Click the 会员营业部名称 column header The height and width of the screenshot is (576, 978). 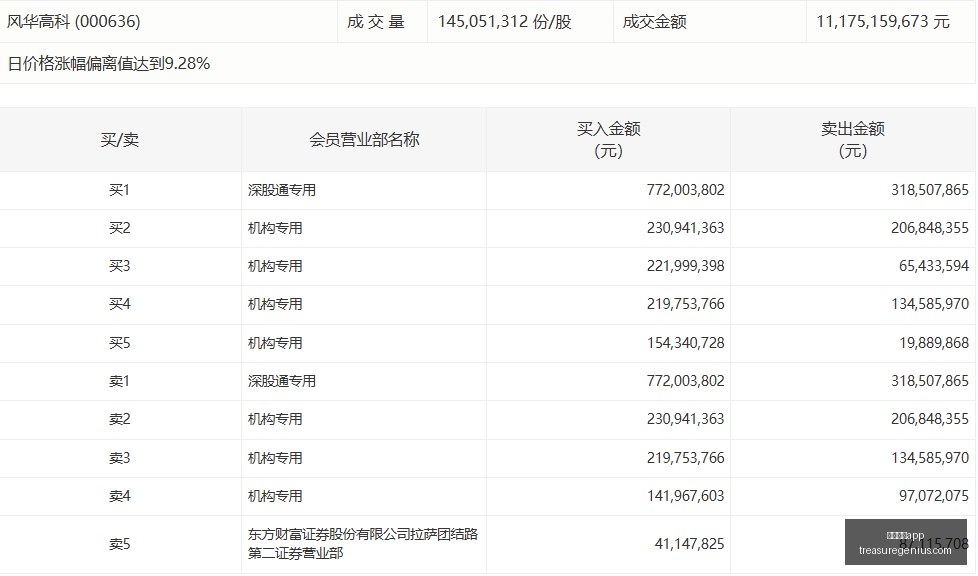point(364,140)
